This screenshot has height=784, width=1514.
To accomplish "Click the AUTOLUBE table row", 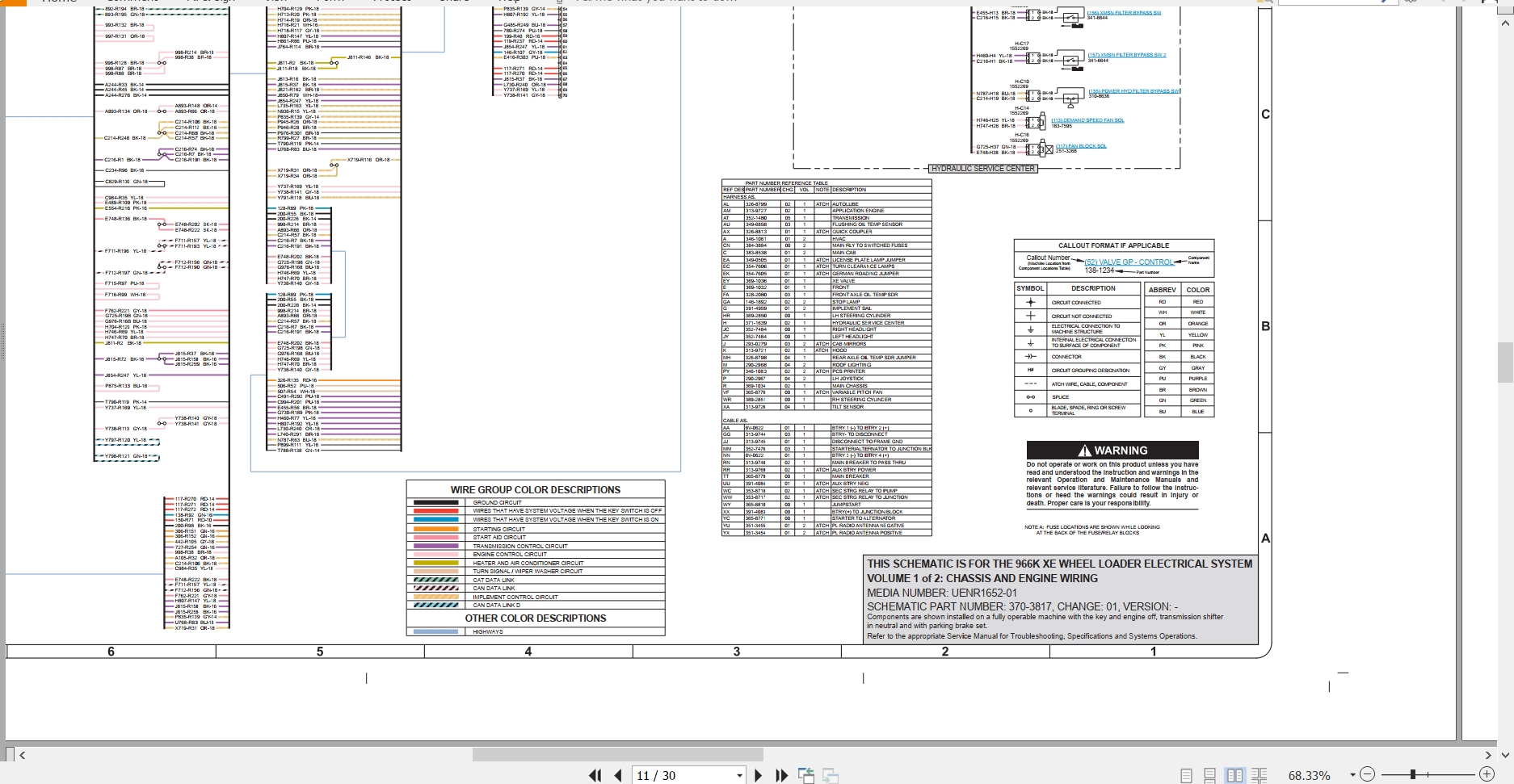I will point(826,204).
